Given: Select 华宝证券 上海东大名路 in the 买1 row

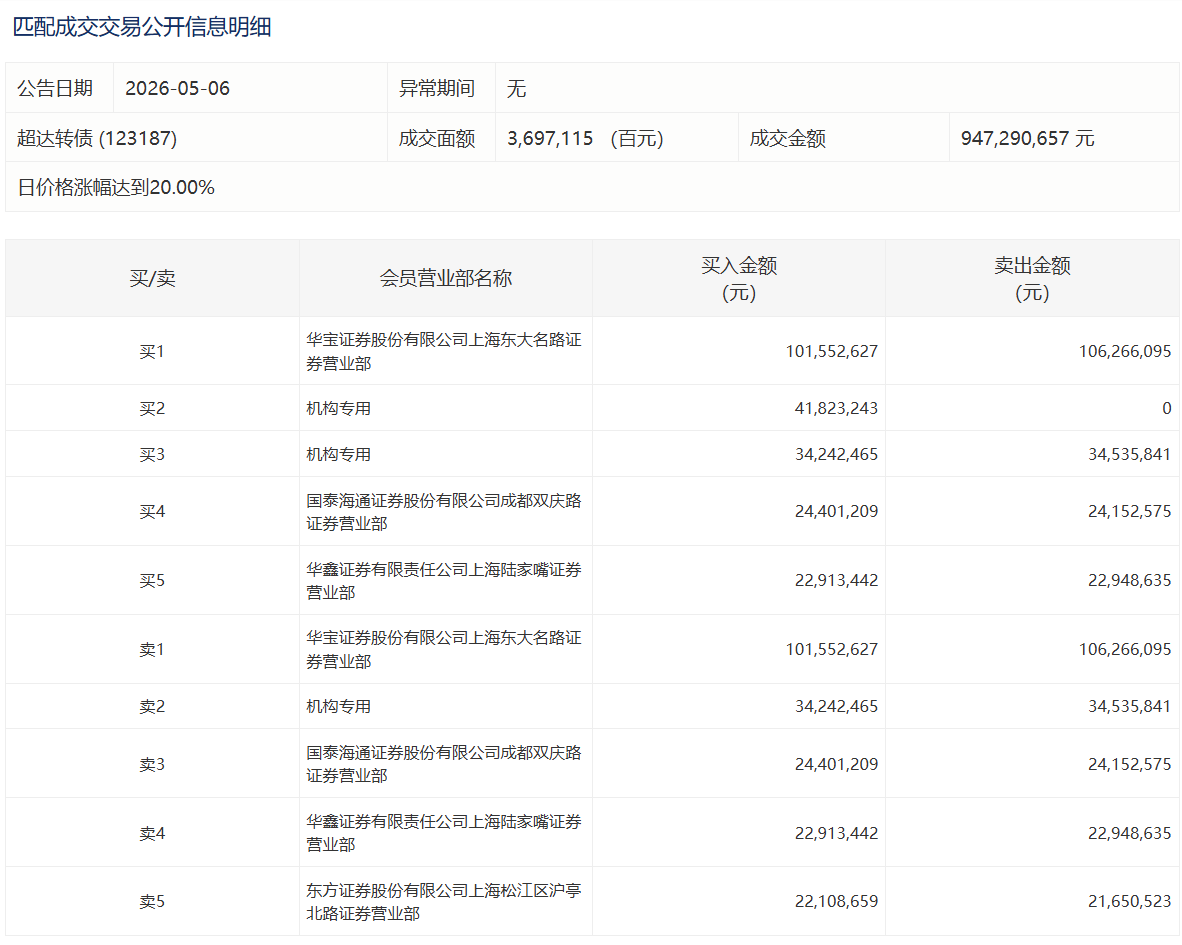Looking at the screenshot, I should pos(444,351).
